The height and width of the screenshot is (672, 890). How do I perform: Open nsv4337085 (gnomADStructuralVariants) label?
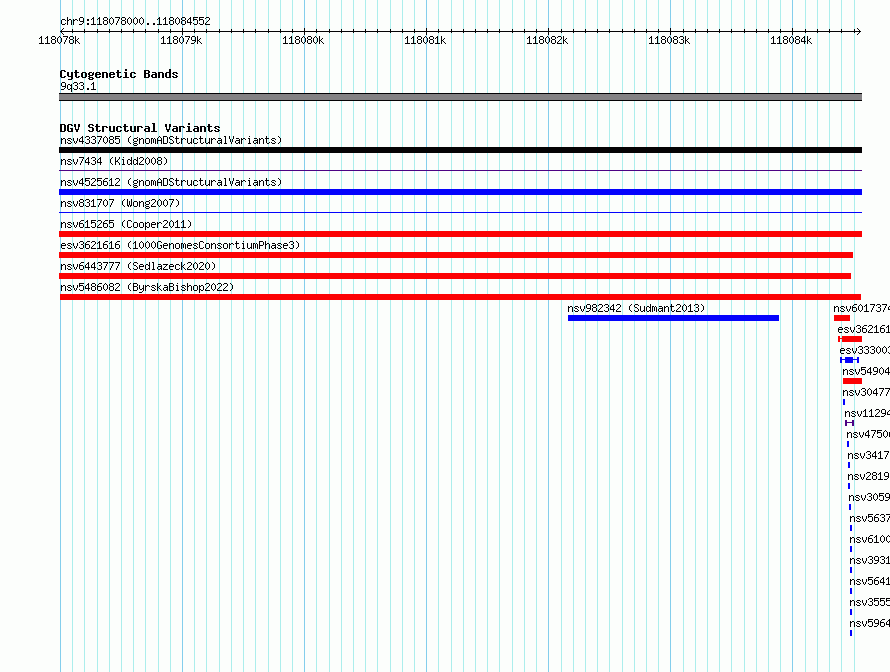[171, 140]
